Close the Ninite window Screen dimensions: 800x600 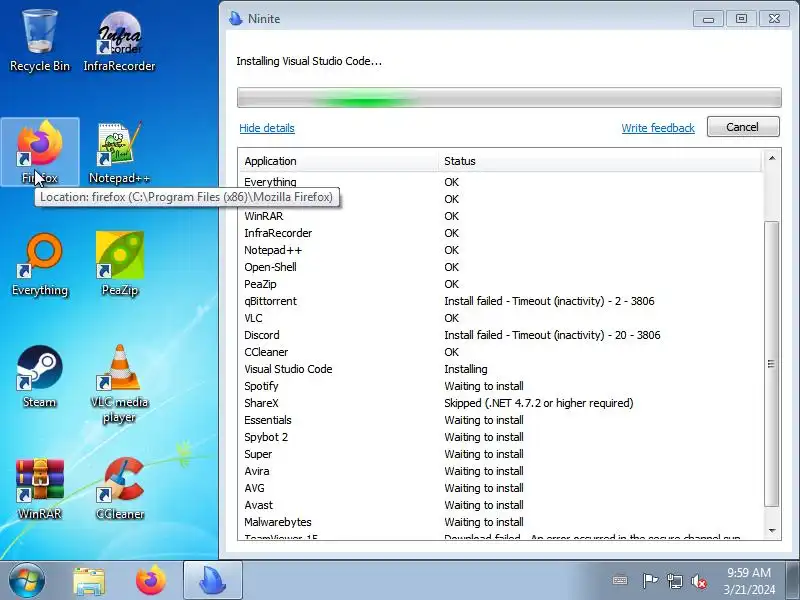coord(774,19)
